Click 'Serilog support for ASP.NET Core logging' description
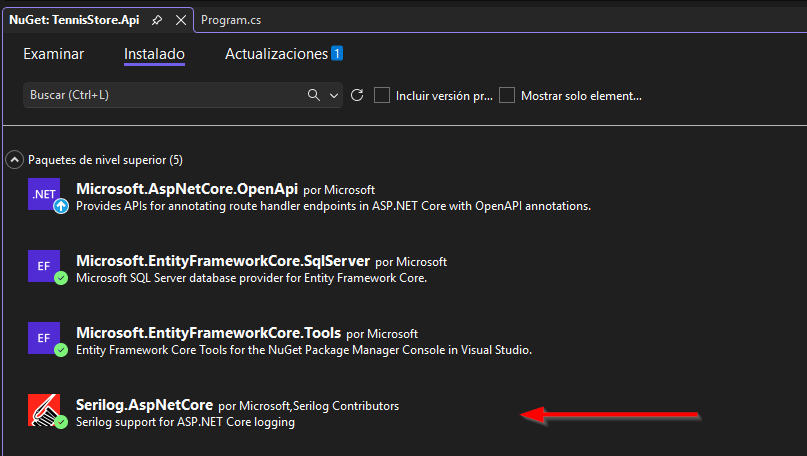Image resolution: width=807 pixels, height=456 pixels. [x=185, y=422]
